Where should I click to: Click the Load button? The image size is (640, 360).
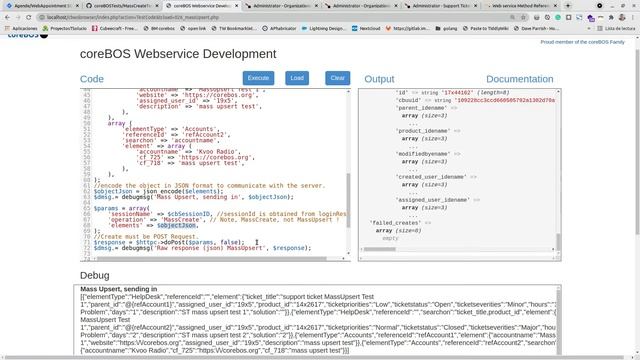tap(297, 78)
